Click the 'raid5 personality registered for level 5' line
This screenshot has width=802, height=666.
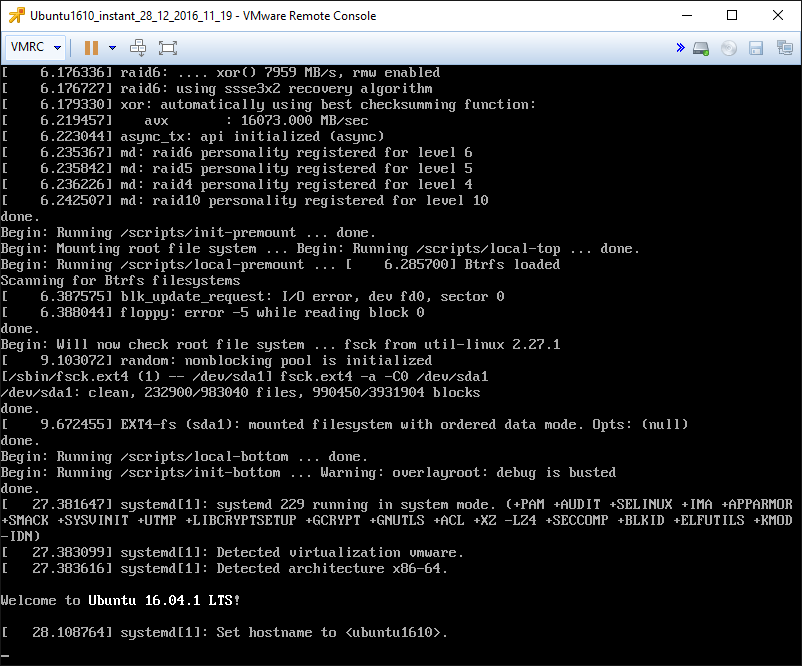(x=236, y=168)
